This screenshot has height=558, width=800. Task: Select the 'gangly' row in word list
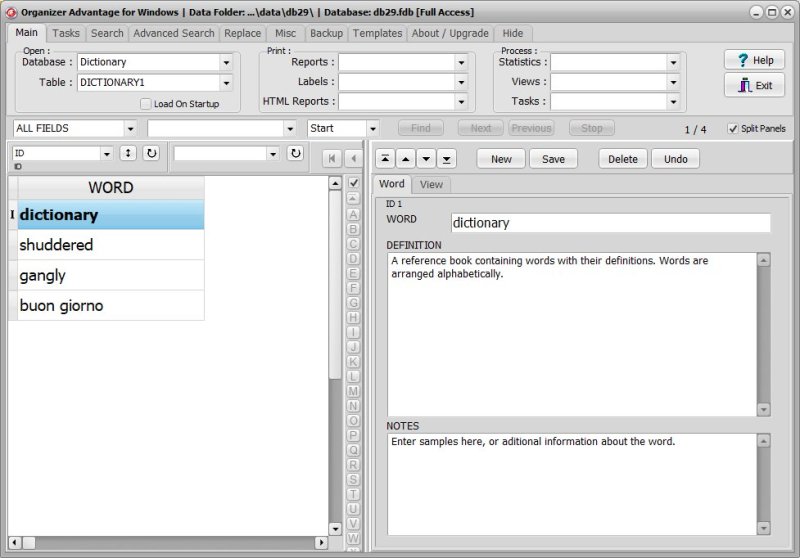tap(110, 275)
